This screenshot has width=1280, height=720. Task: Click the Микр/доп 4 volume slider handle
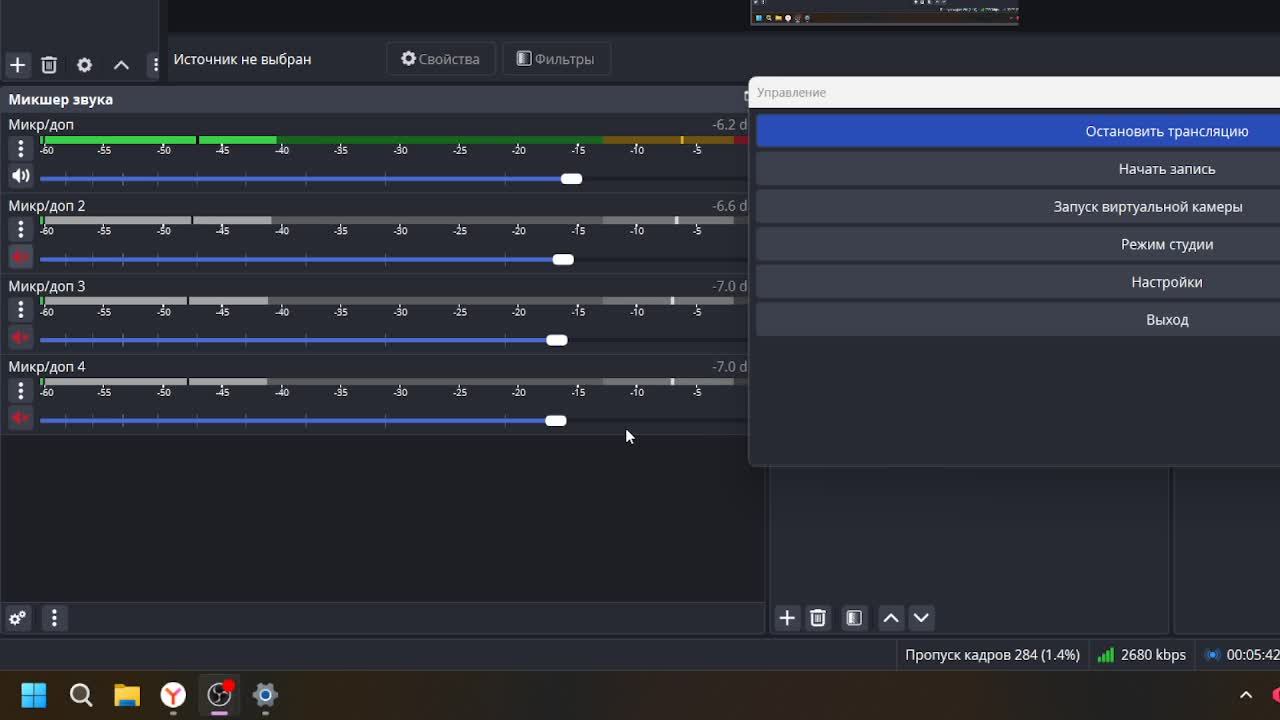[556, 420]
